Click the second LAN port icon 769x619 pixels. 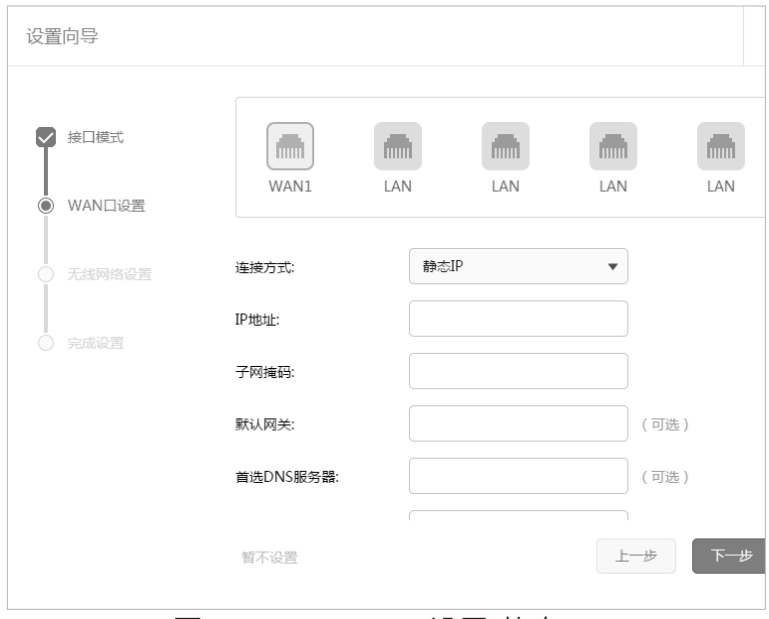tap(506, 146)
